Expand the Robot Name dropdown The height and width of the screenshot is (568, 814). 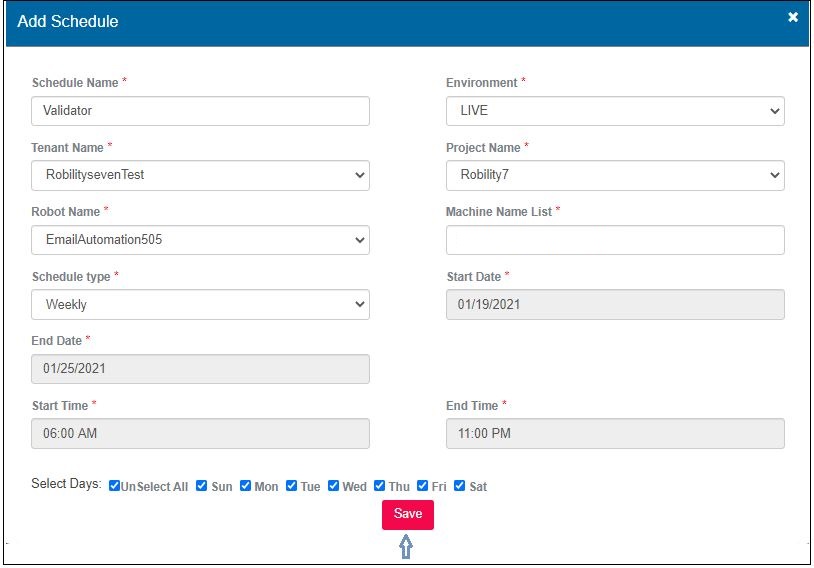200,240
